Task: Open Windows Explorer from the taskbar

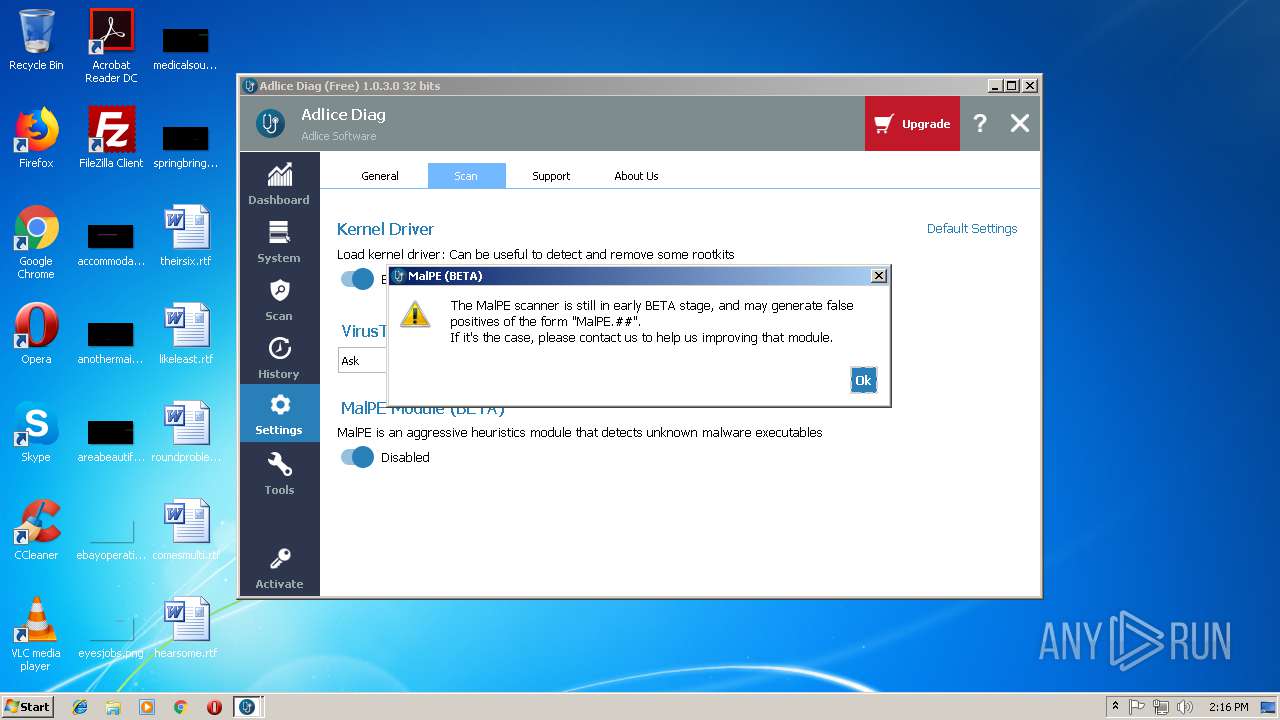Action: (113, 707)
